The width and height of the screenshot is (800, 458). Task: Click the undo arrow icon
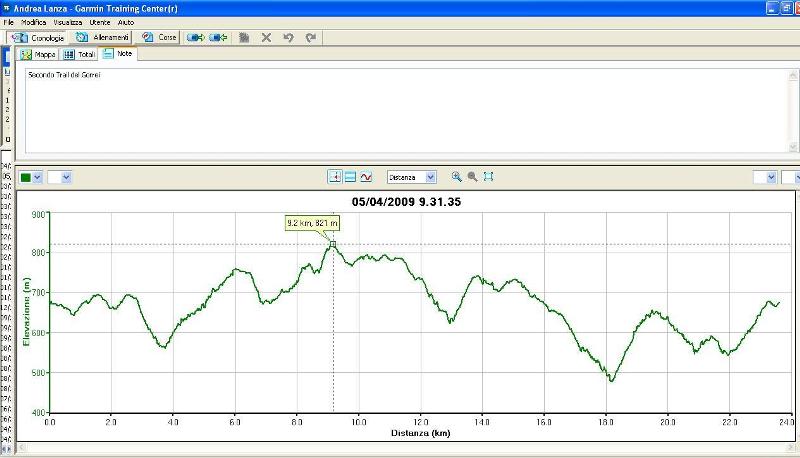click(x=288, y=37)
